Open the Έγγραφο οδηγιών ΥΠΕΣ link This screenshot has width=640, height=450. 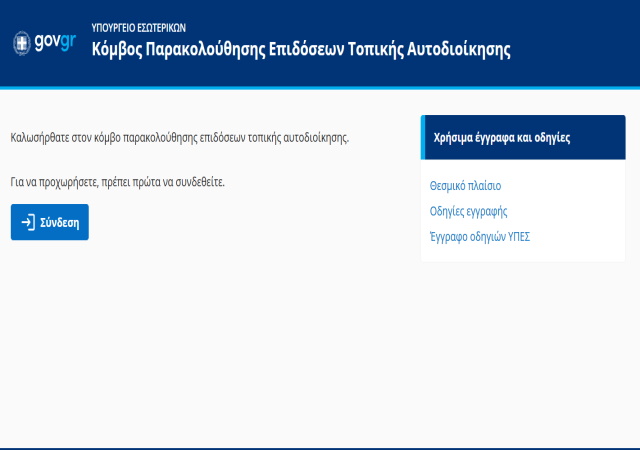coord(480,237)
